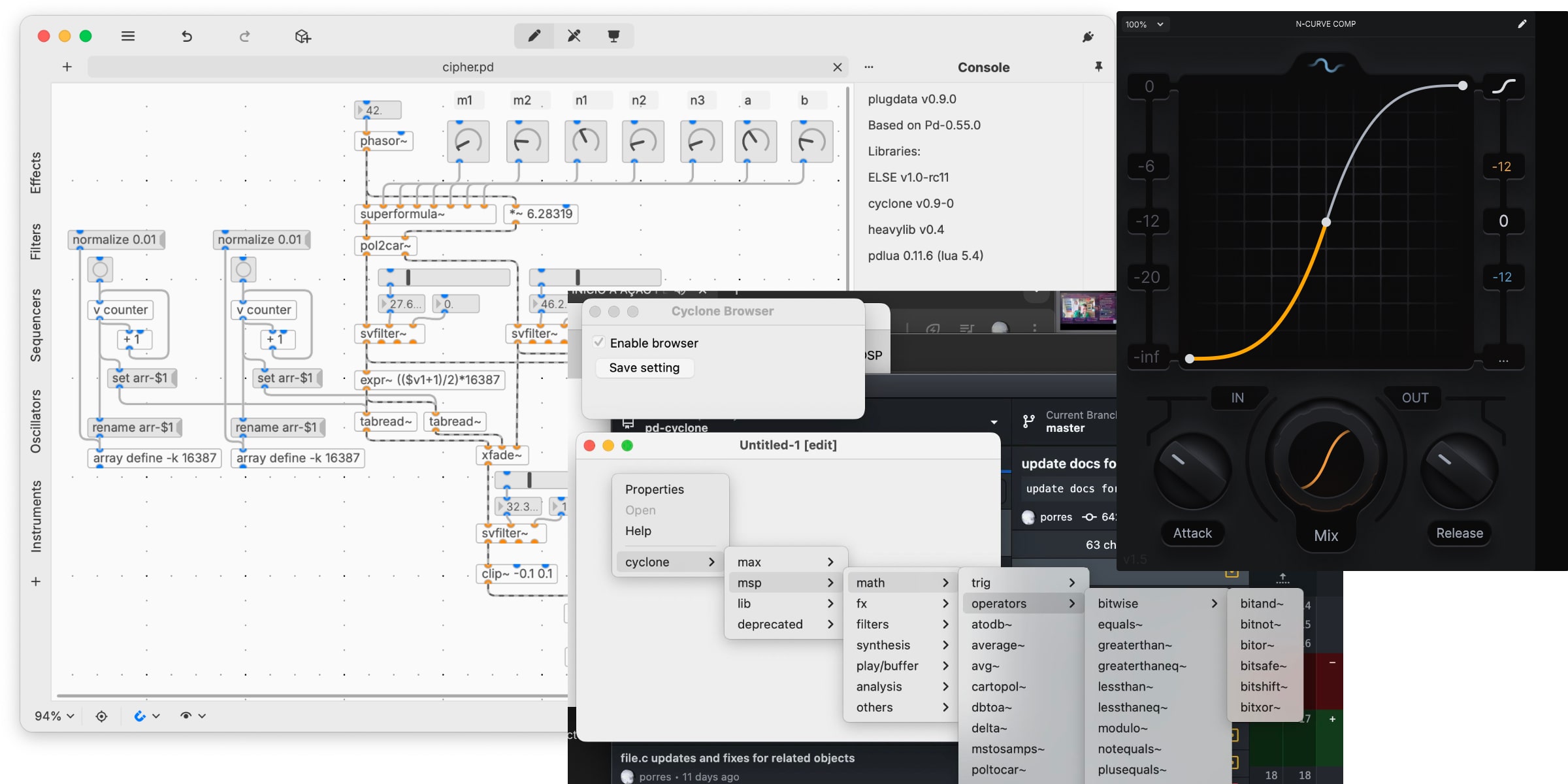Open the Oscillators sidebar tab
This screenshot has width=1568, height=784.
(35, 421)
